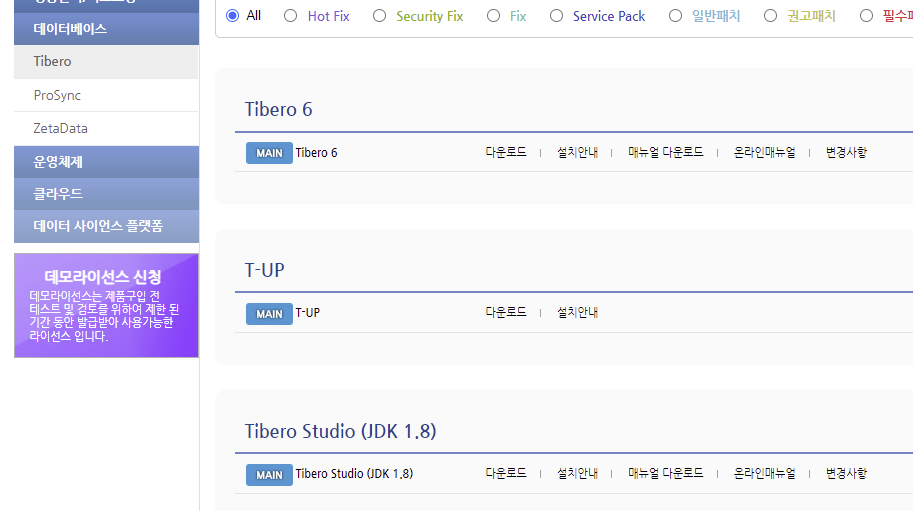Select the All radio button

pyautogui.click(x=232, y=16)
